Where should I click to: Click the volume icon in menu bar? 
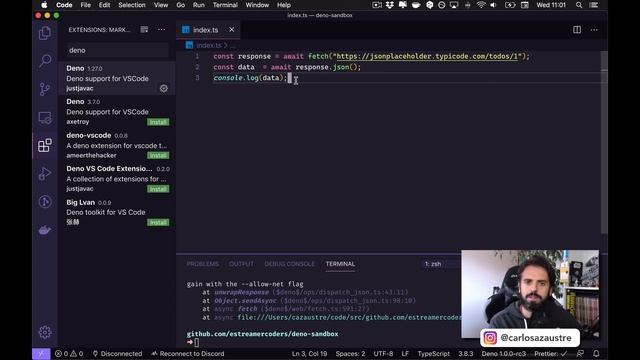493,5
